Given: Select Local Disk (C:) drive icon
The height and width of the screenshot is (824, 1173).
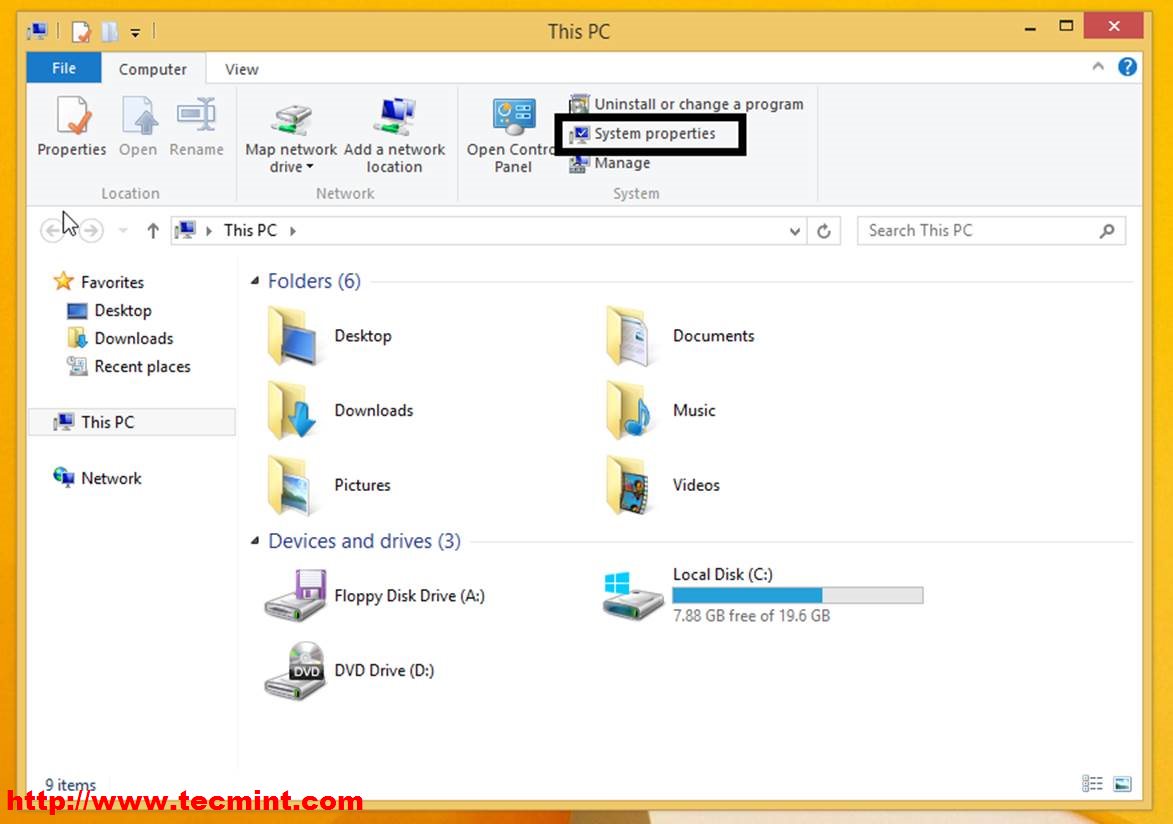Looking at the screenshot, I should (632, 596).
